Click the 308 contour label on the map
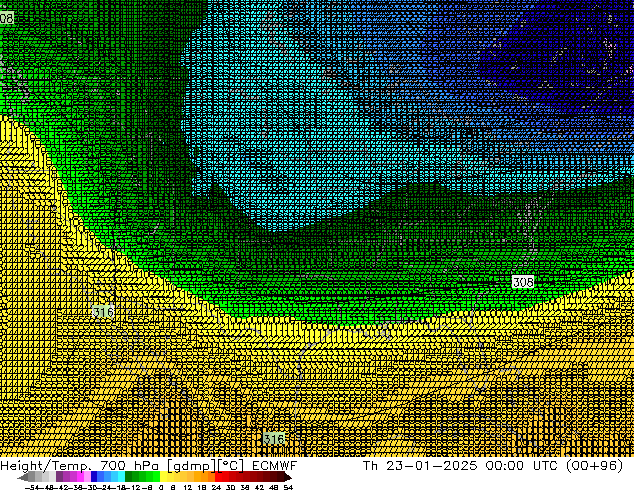 point(523,282)
